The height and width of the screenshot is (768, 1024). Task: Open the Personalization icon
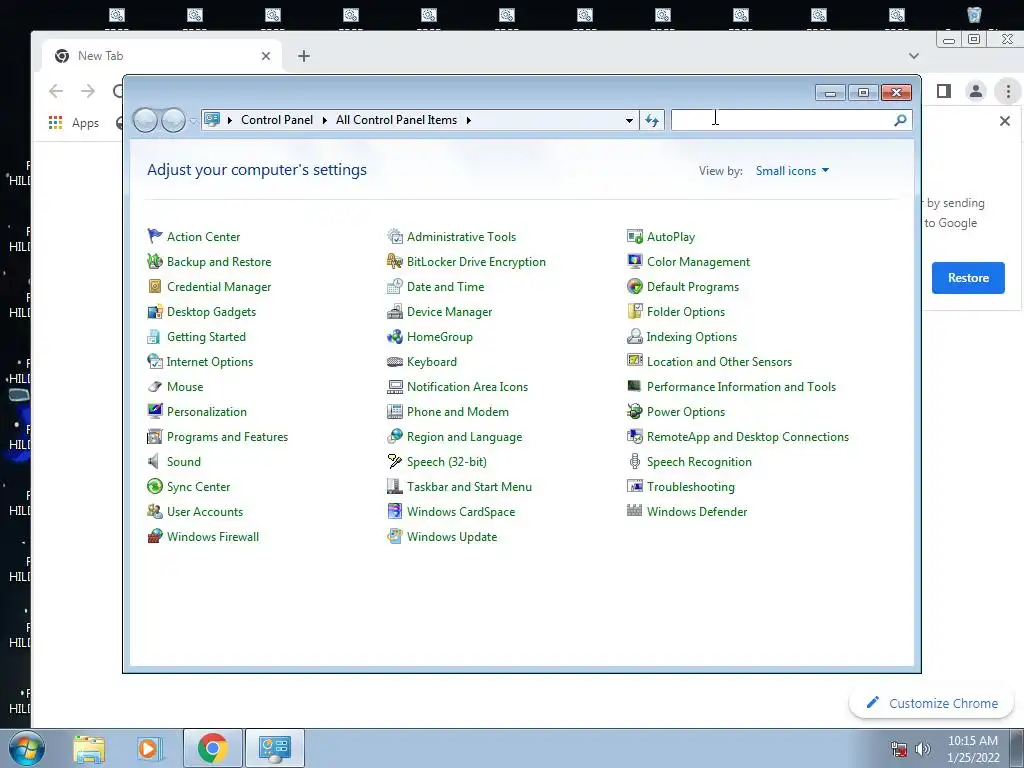pos(155,411)
